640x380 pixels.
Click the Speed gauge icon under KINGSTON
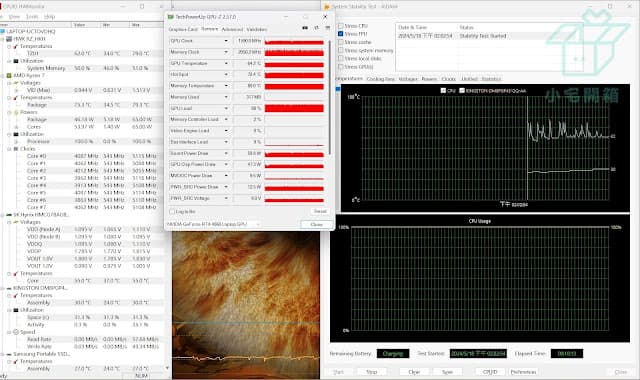point(16,332)
